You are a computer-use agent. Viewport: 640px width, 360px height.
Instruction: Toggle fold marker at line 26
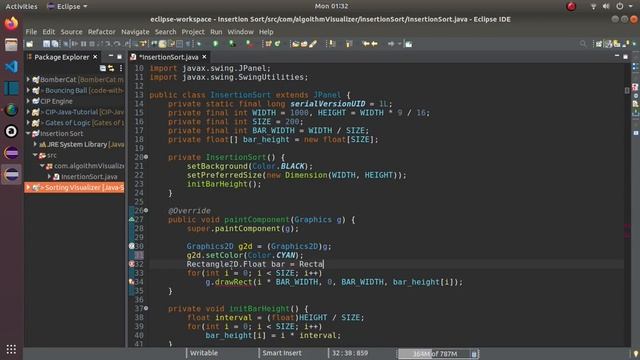146,211
